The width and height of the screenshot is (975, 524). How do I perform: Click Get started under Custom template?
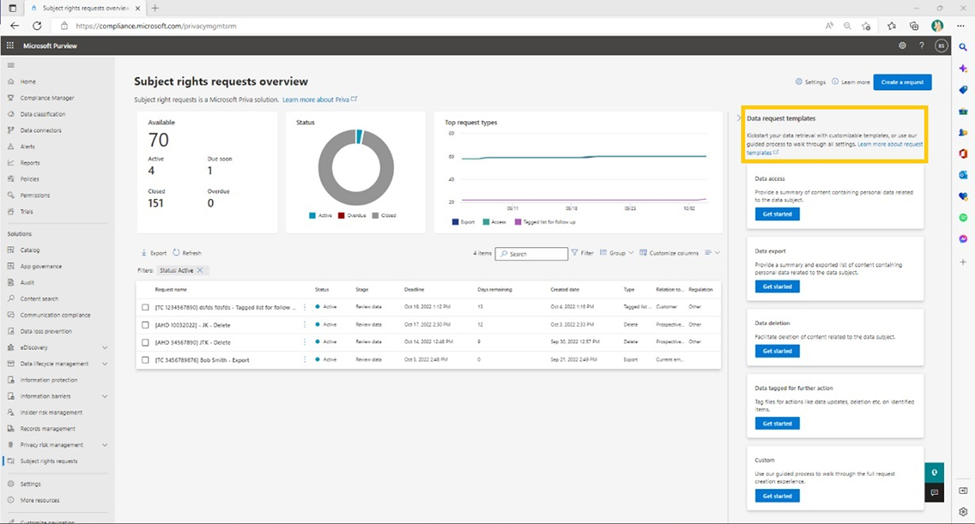[x=777, y=496]
